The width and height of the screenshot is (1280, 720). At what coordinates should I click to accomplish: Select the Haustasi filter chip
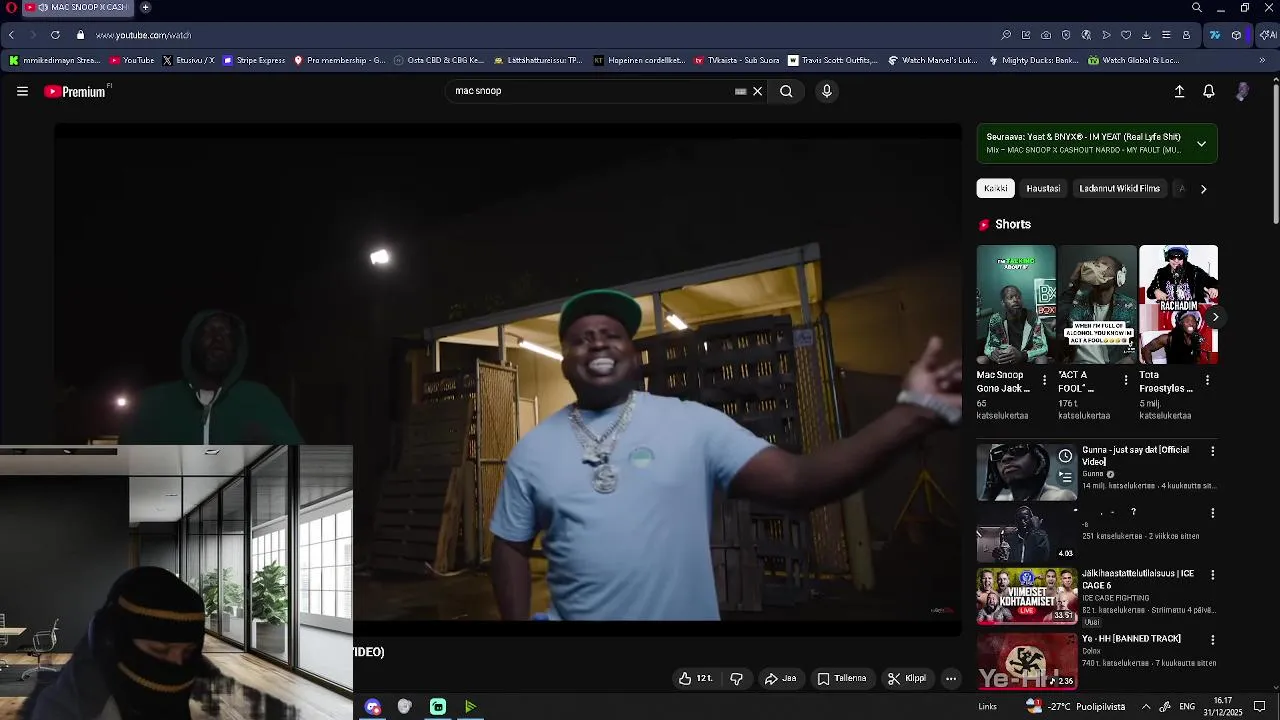[1043, 188]
